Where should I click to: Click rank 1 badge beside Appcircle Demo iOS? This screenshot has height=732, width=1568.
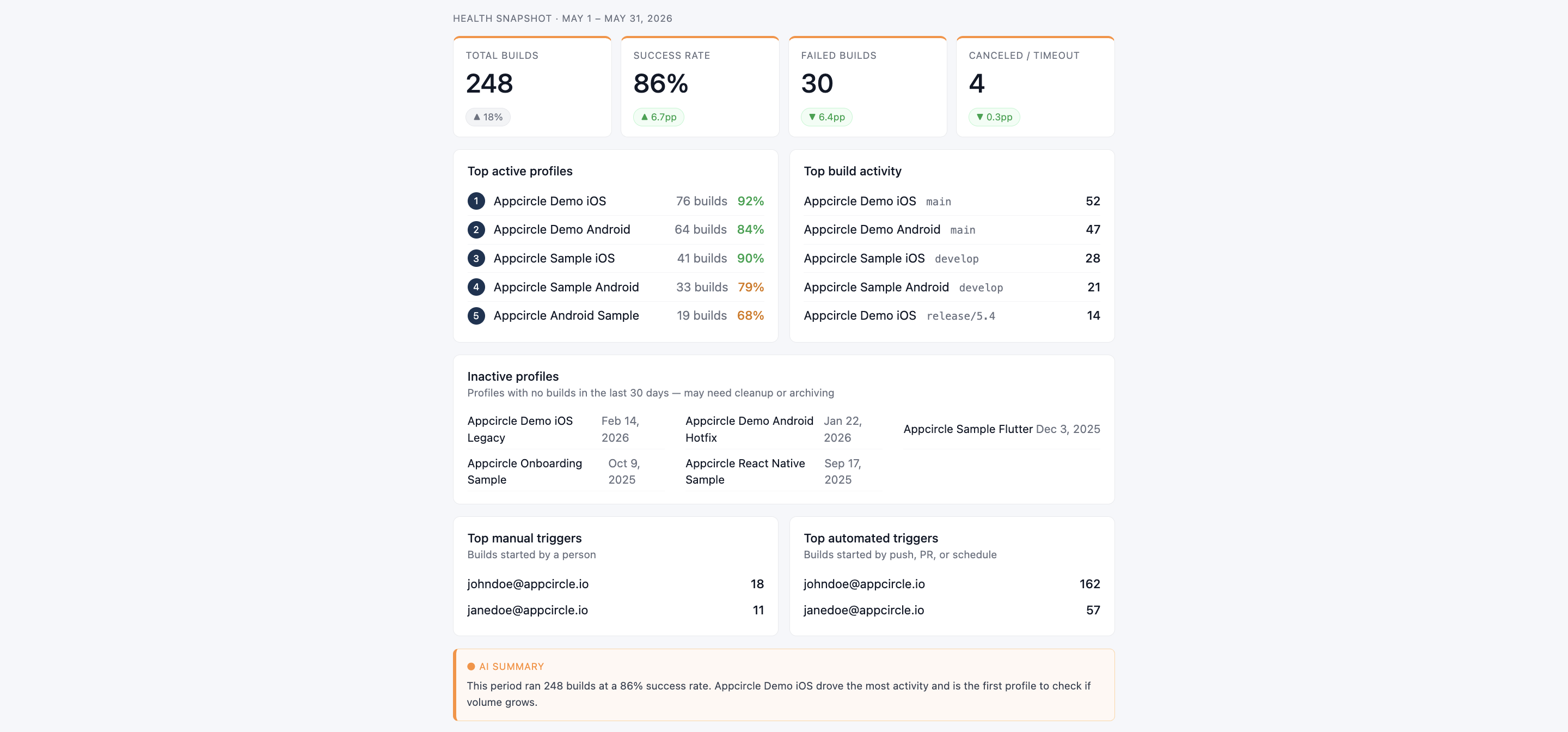point(476,201)
